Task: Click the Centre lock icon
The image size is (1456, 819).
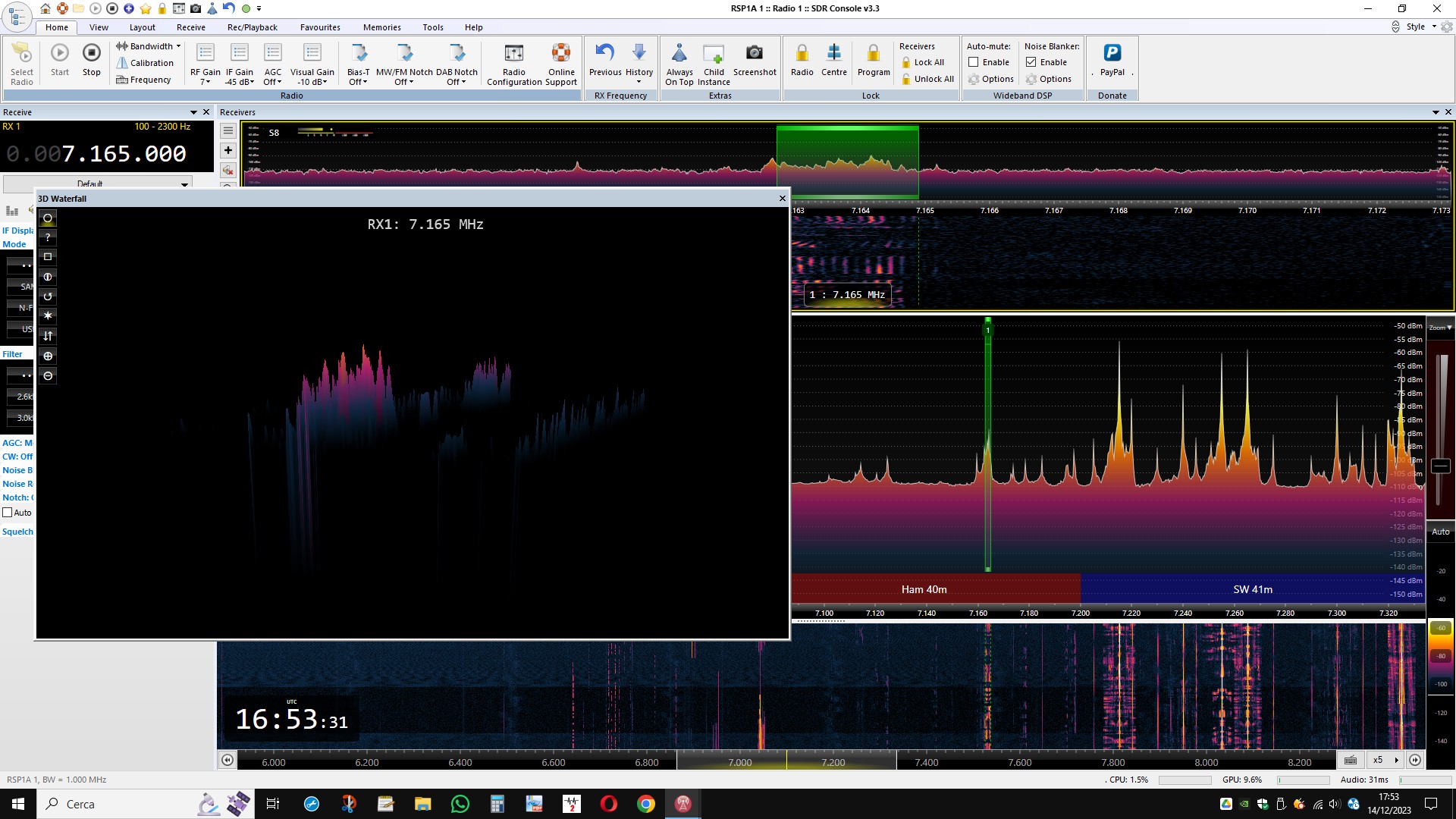Action: pyautogui.click(x=833, y=53)
